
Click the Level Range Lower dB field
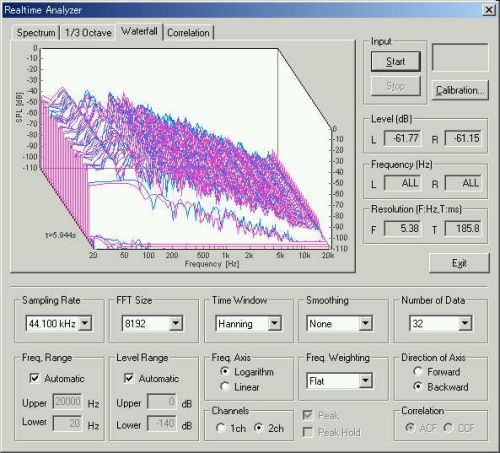[x=162, y=423]
